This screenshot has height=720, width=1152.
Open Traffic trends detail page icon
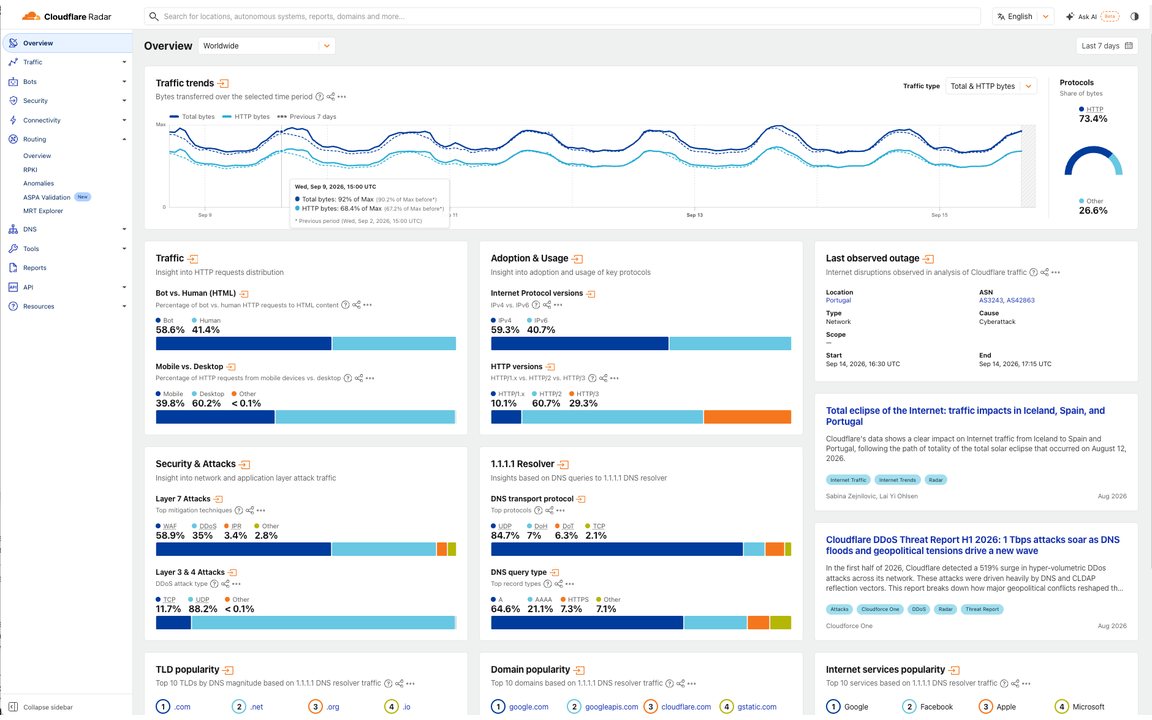click(223, 84)
